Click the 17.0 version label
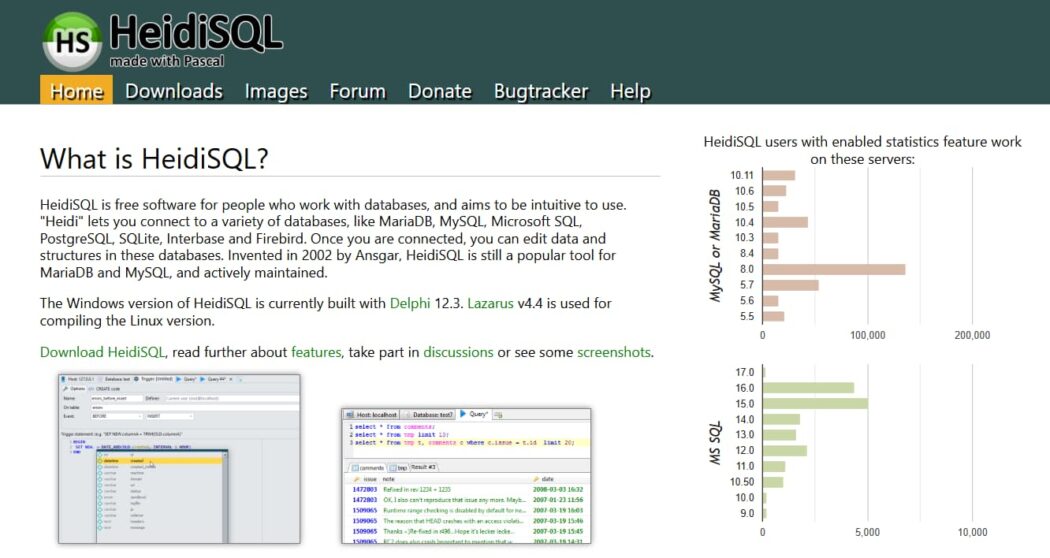Screen dimensions: 1050x558 (x=744, y=372)
